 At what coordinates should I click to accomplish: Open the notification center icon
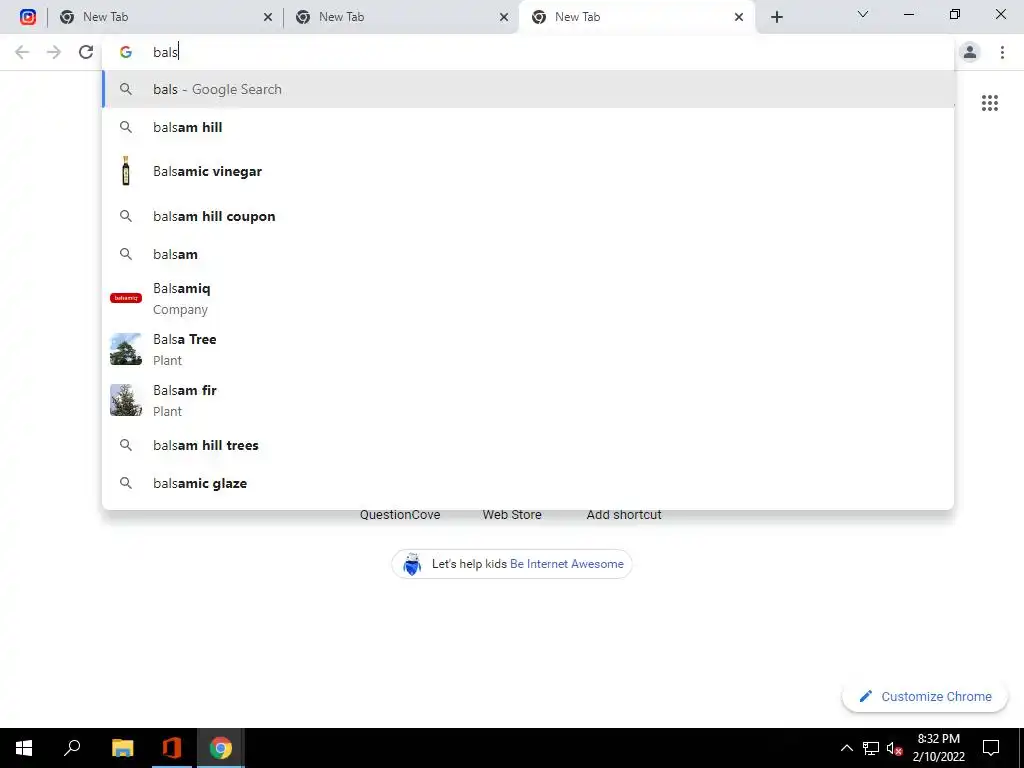click(991, 748)
